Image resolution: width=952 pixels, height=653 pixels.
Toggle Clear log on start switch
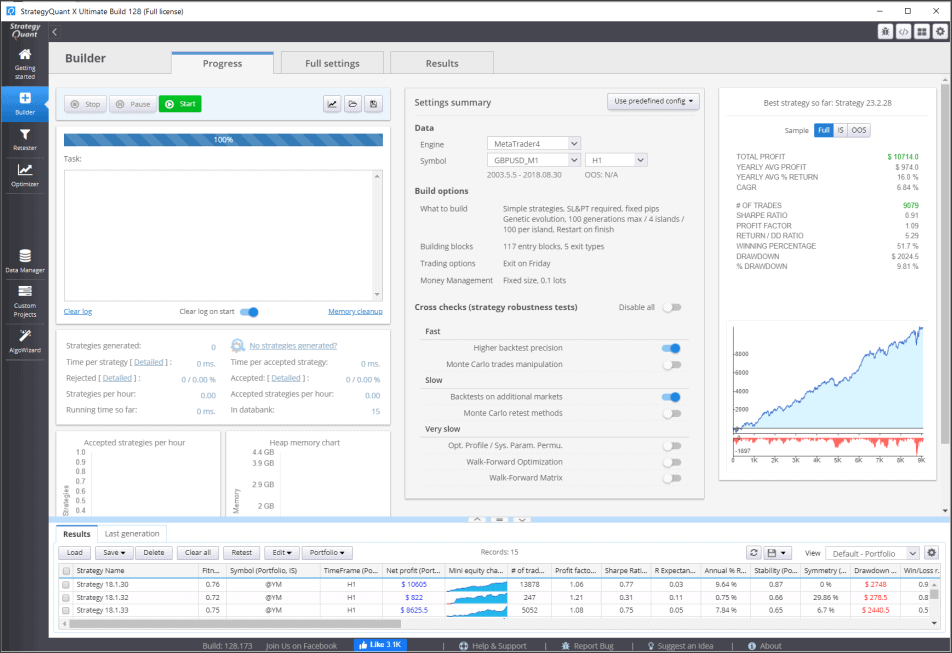pos(249,312)
